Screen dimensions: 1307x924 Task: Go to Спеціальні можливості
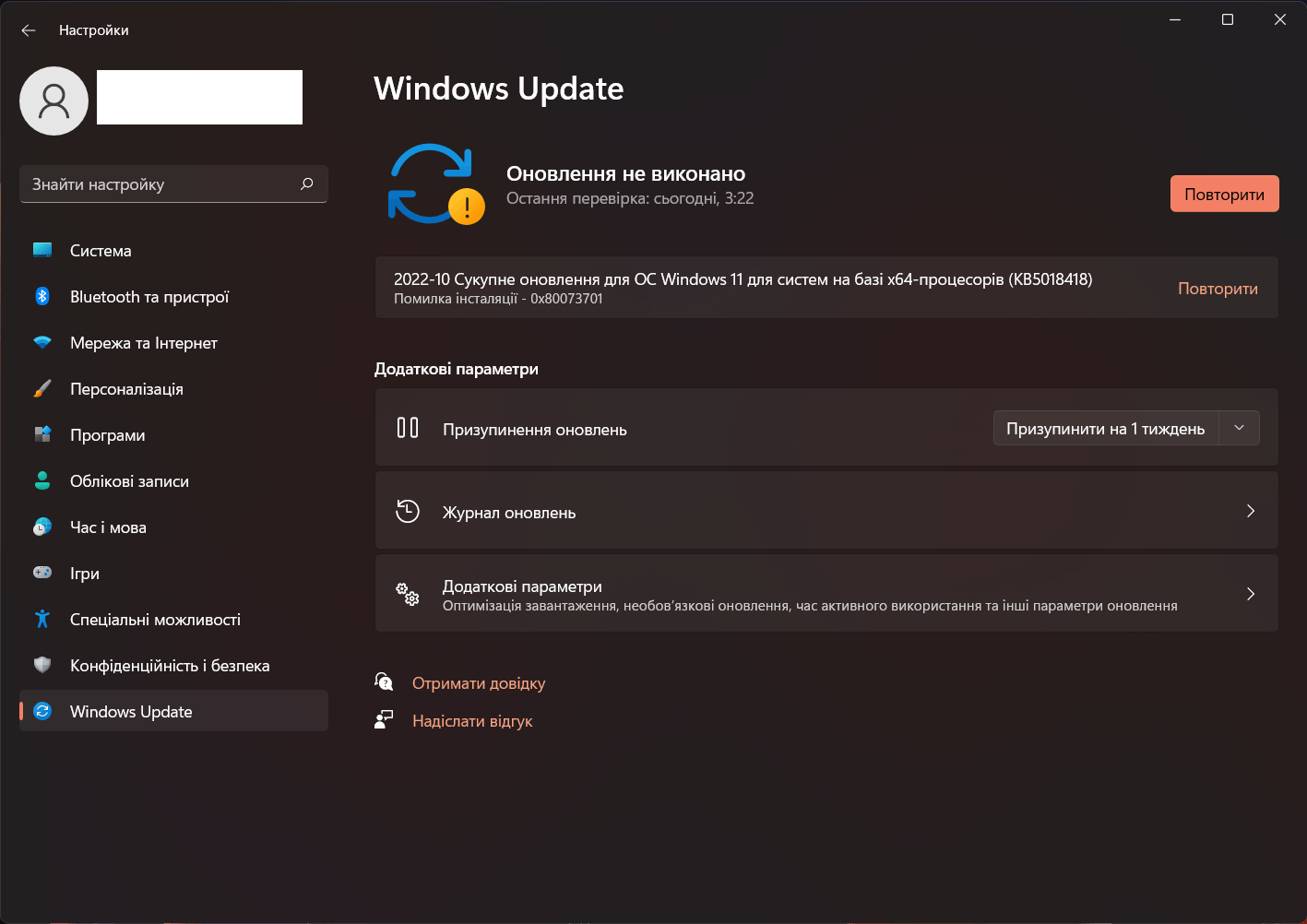click(x=173, y=619)
